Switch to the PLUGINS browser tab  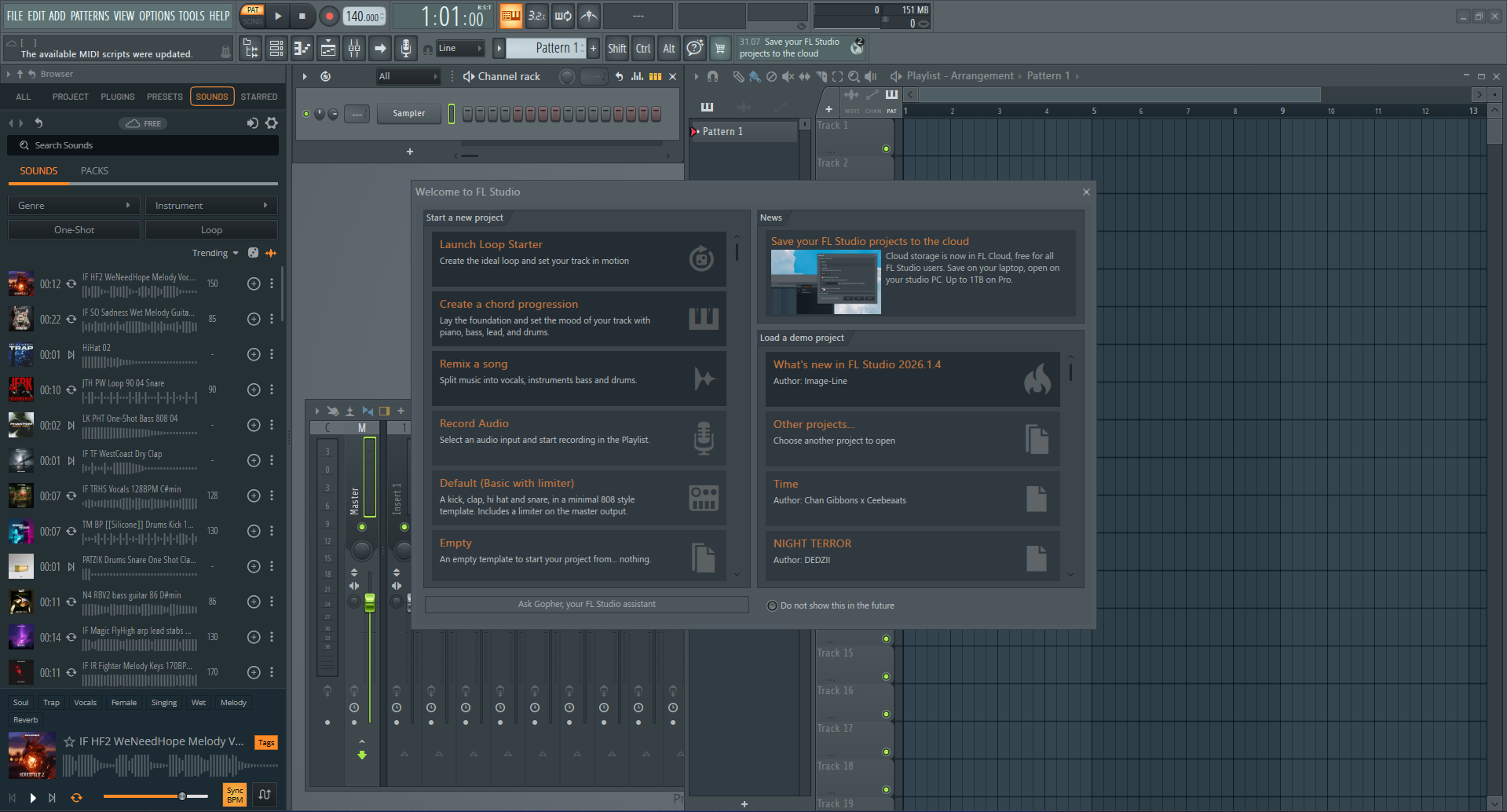(x=118, y=97)
